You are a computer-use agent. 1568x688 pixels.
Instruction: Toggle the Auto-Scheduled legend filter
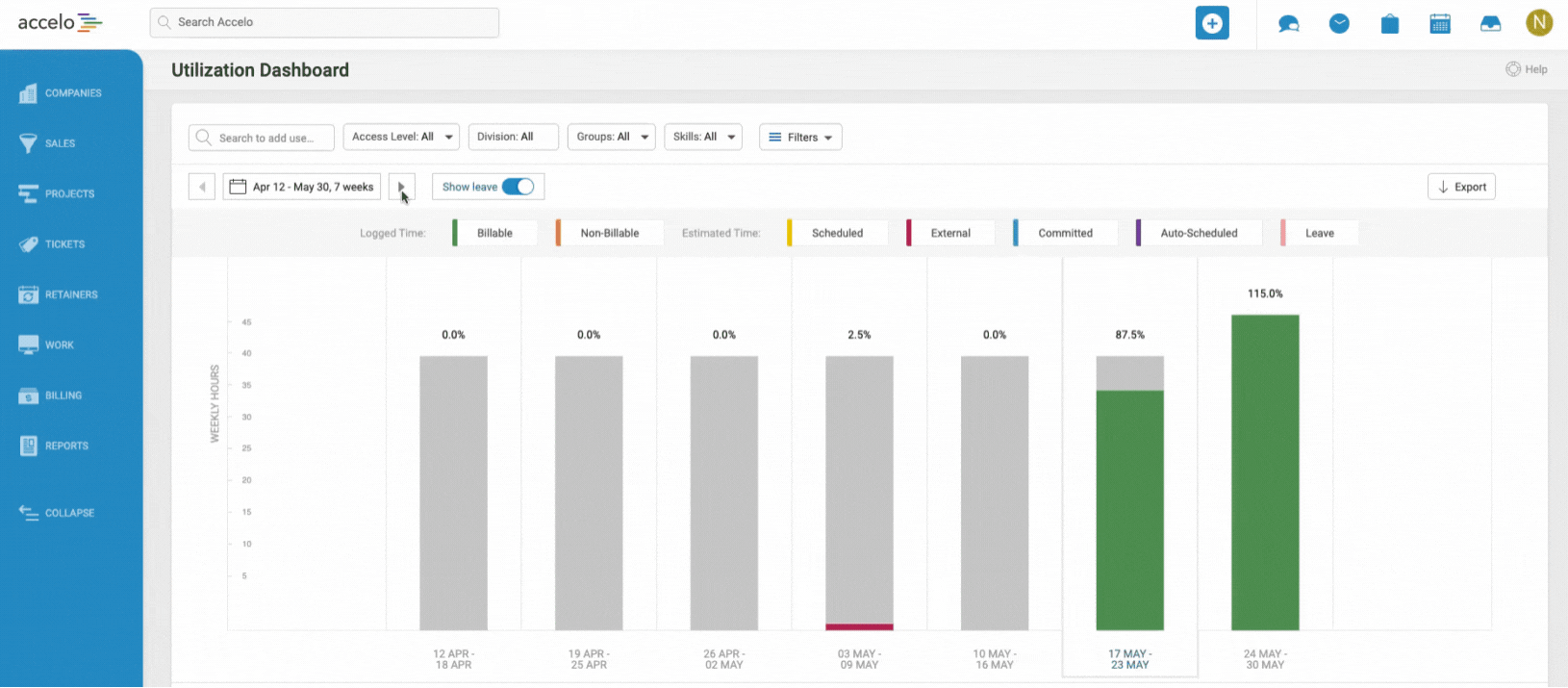pos(1198,233)
